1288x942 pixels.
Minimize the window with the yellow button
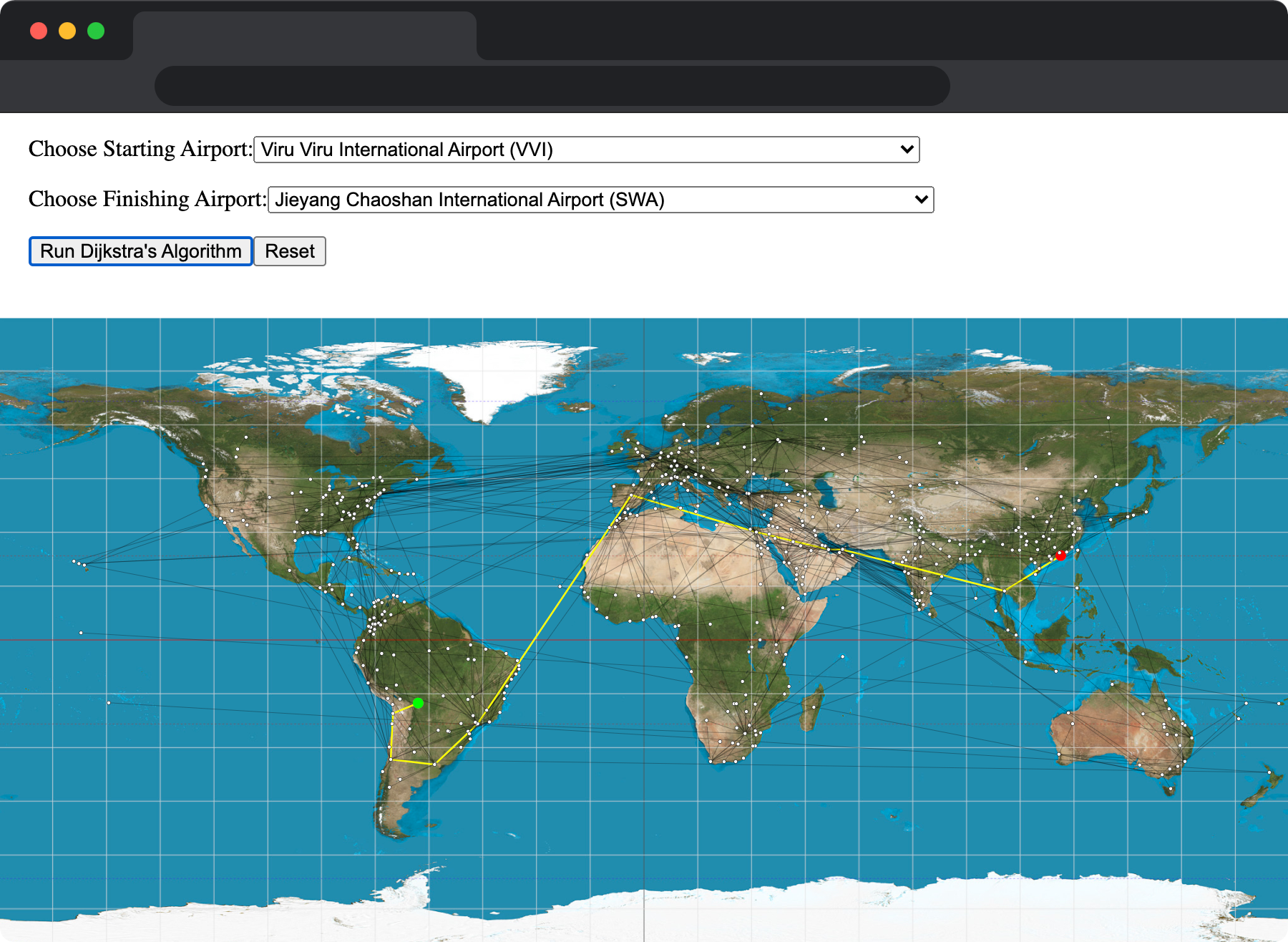(67, 31)
